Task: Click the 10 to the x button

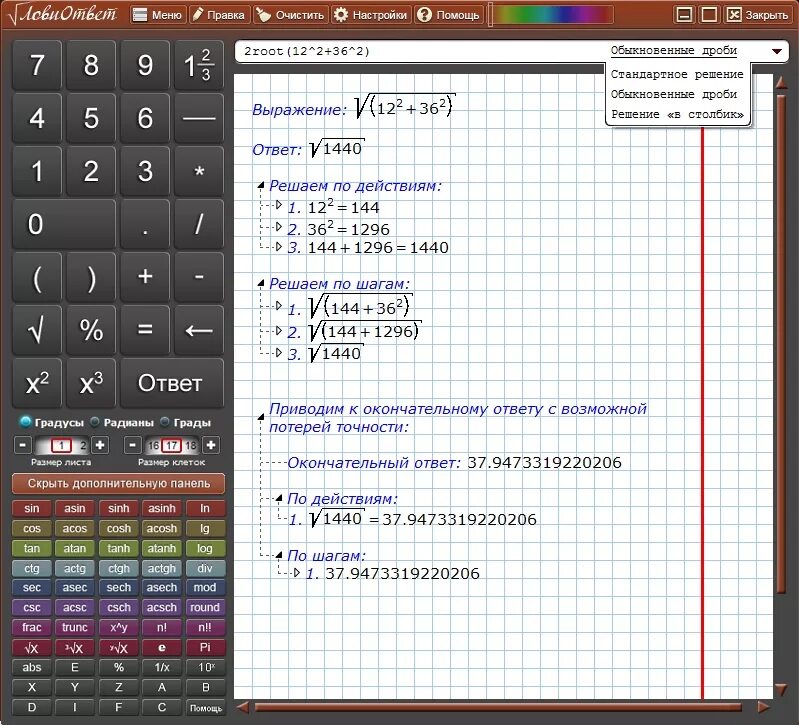Action: click(205, 667)
